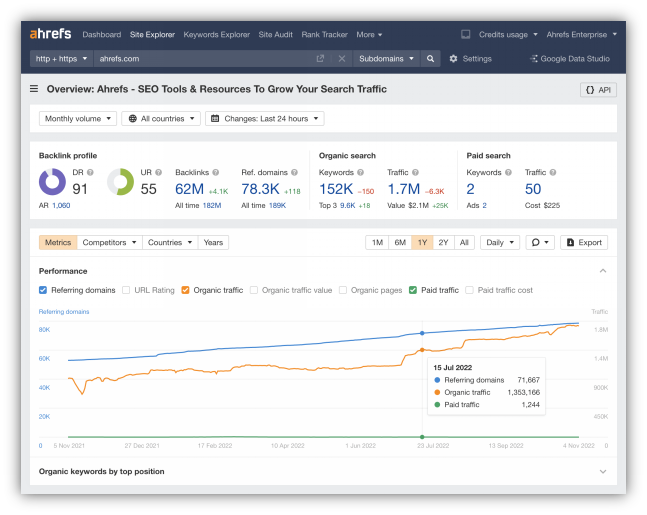Open All countries dropdown
Viewport: 647px width, 515px height.
161,118
